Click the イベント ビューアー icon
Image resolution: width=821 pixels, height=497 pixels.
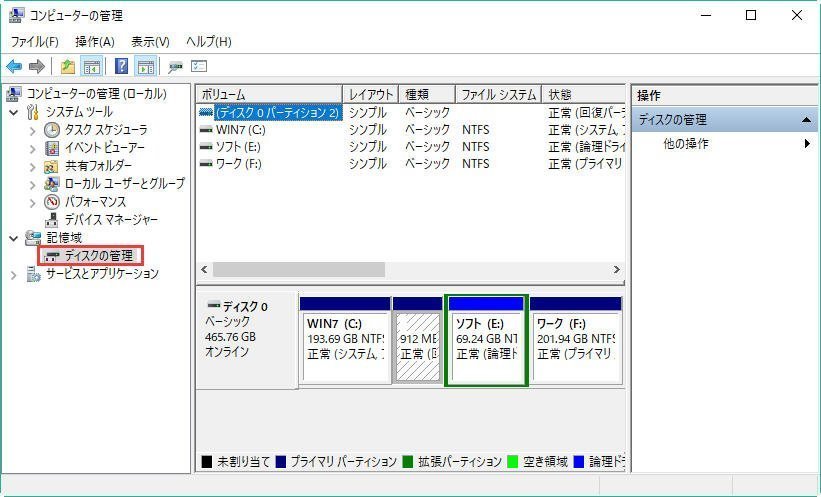tap(52, 148)
